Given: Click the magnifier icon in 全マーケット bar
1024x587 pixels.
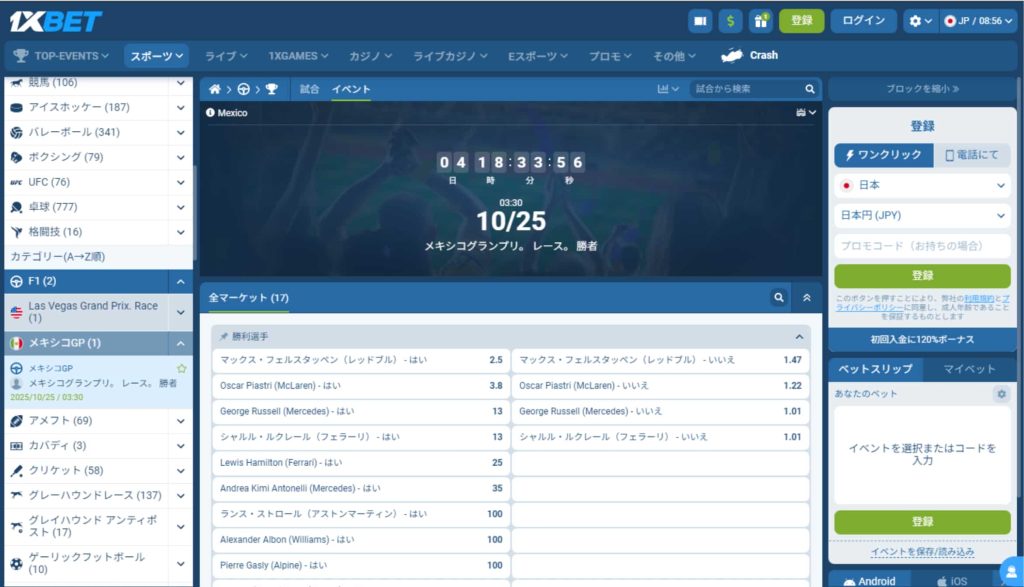Looking at the screenshot, I should click(x=778, y=297).
